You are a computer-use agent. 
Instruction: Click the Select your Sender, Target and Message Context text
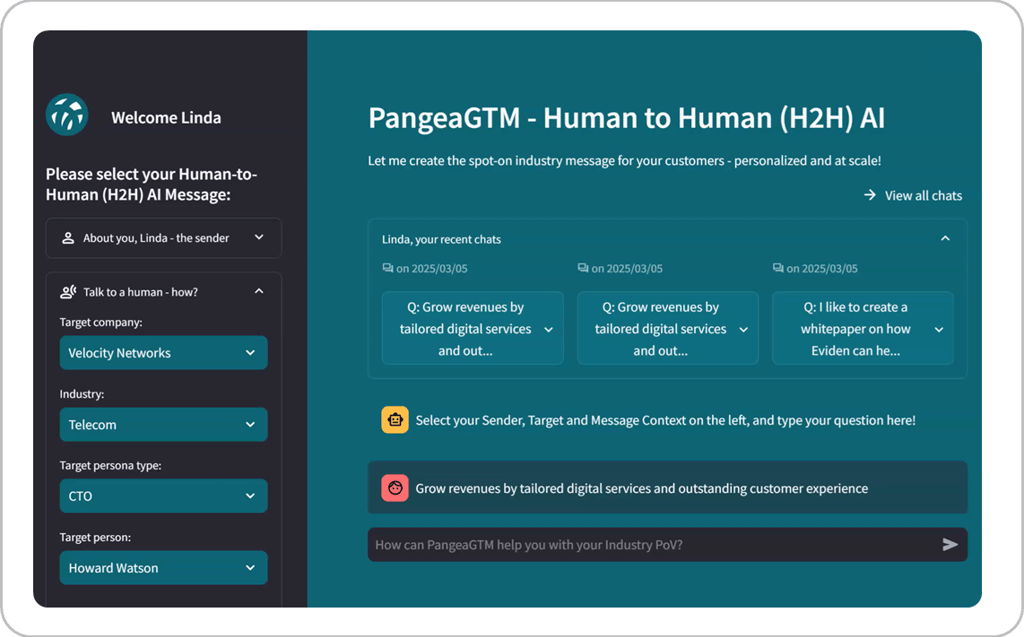(x=665, y=421)
